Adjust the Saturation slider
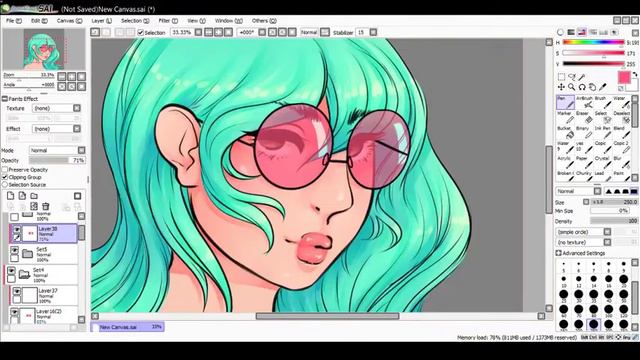Image resolution: width=640 pixels, height=360 pixels. click(x=593, y=53)
